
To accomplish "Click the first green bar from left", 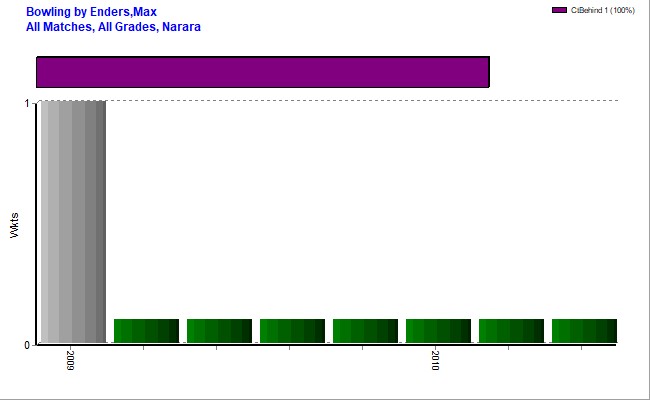I will 146,330.
